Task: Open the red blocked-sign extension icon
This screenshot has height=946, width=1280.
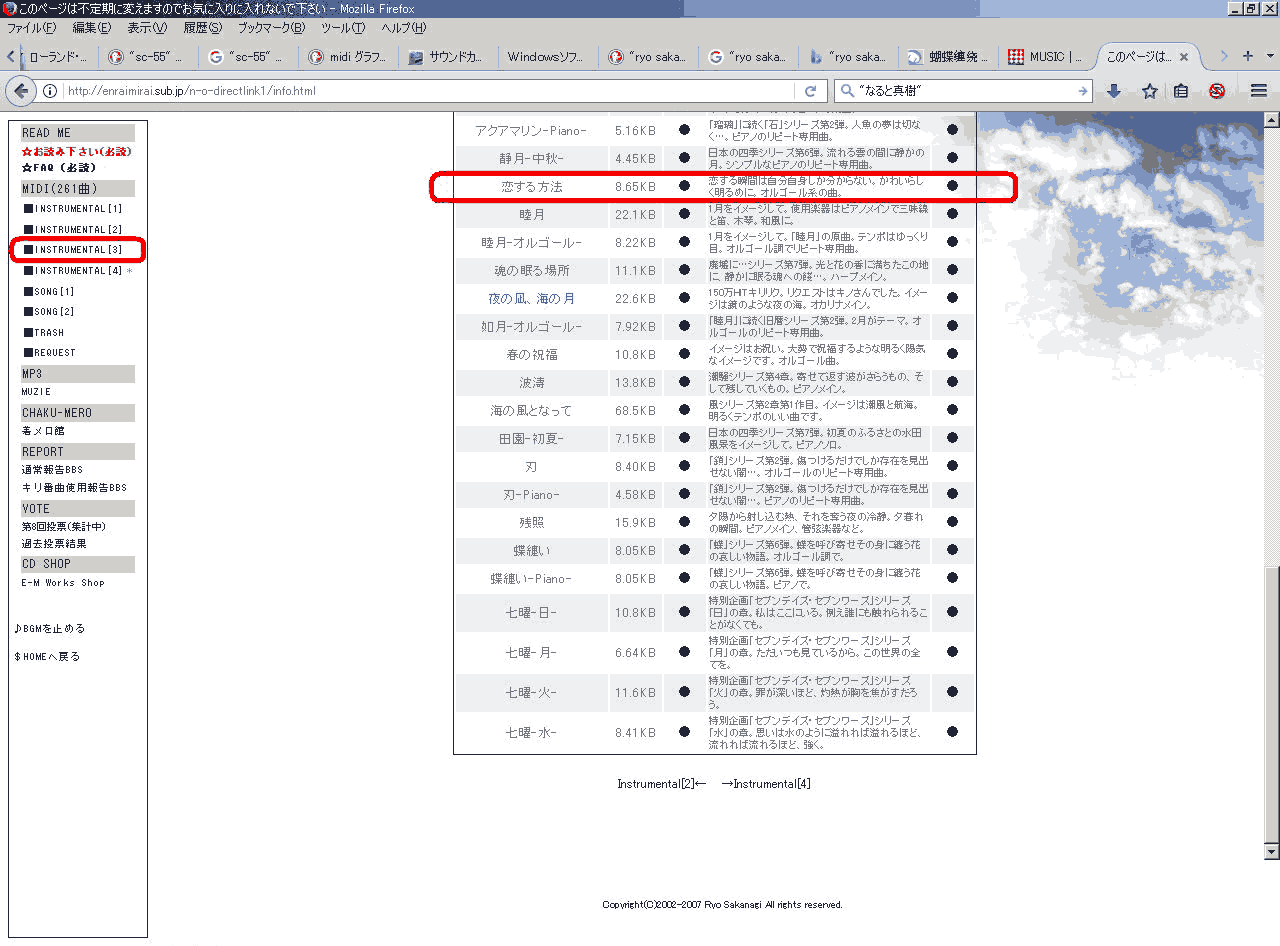Action: click(1217, 91)
